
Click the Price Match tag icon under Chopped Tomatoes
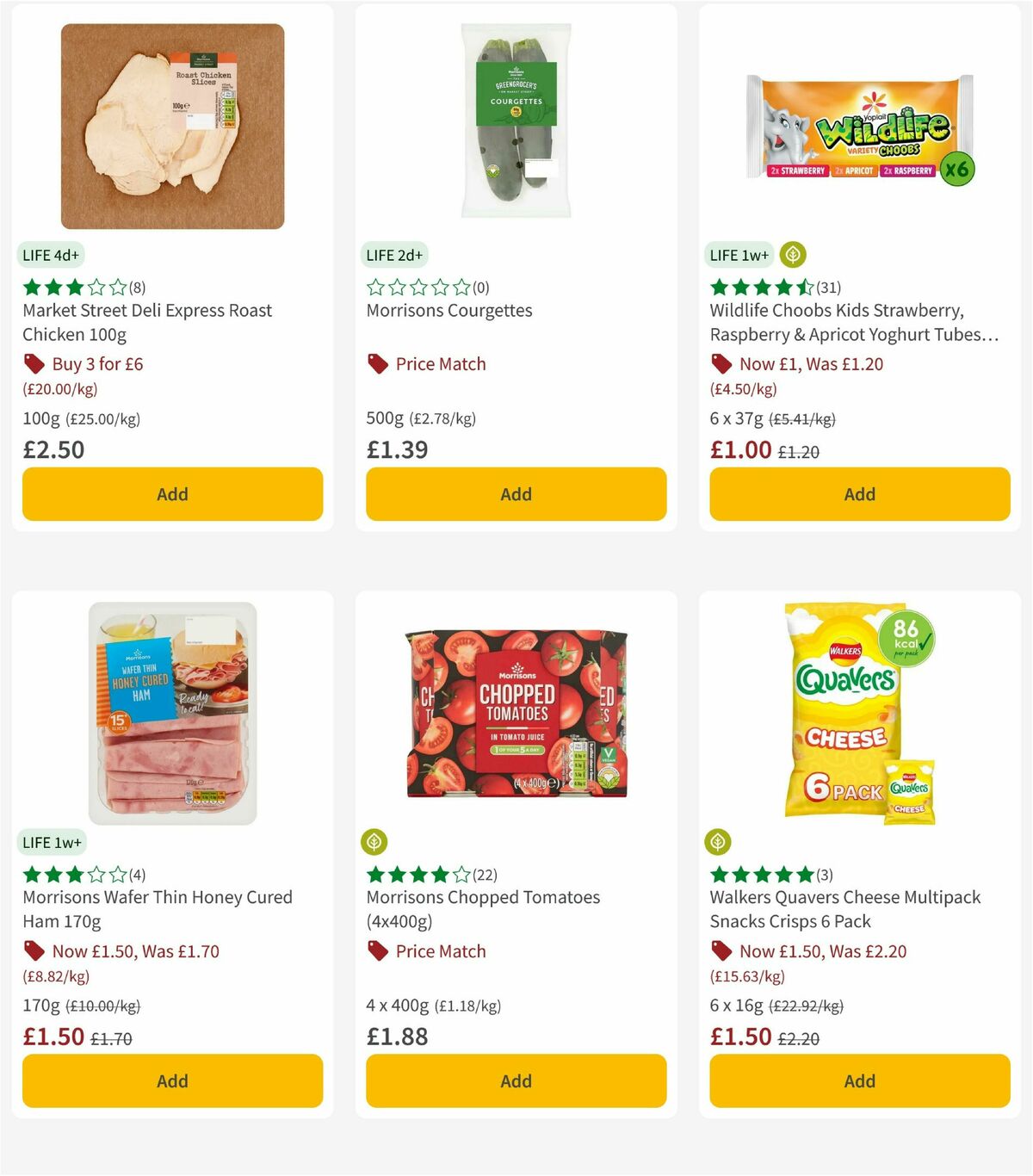point(377,951)
